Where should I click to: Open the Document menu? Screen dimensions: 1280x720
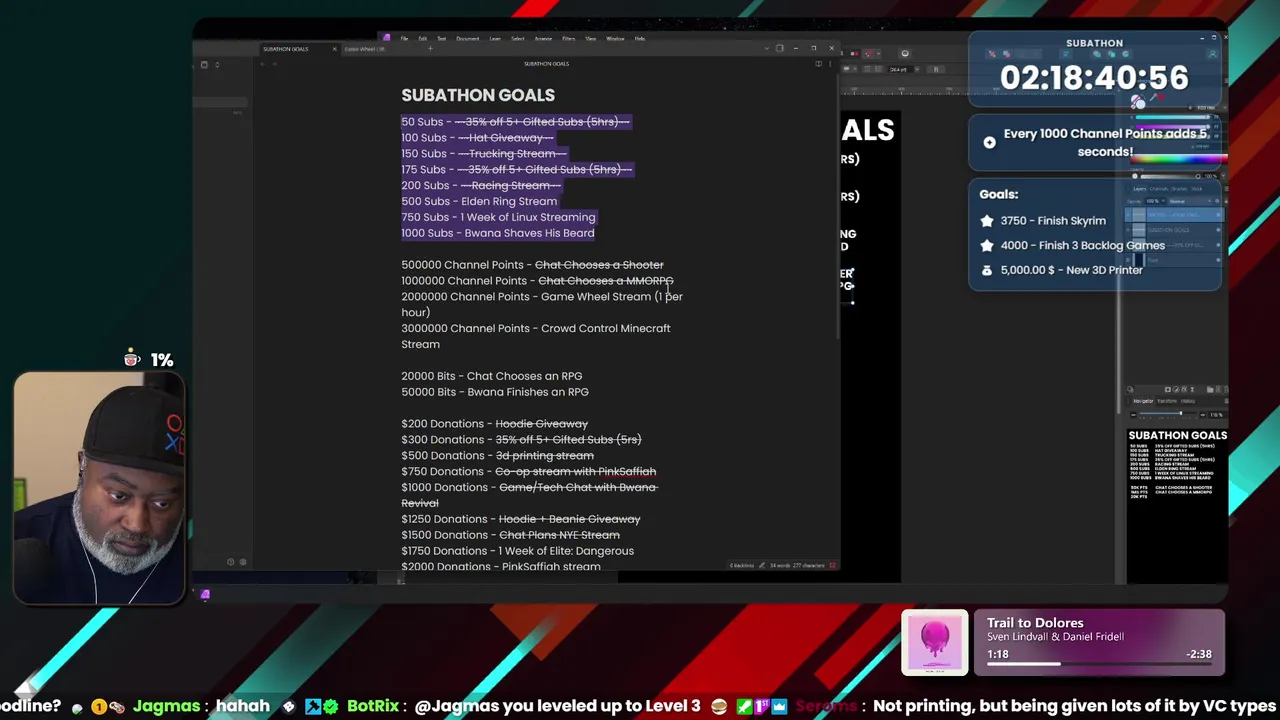pos(468,38)
